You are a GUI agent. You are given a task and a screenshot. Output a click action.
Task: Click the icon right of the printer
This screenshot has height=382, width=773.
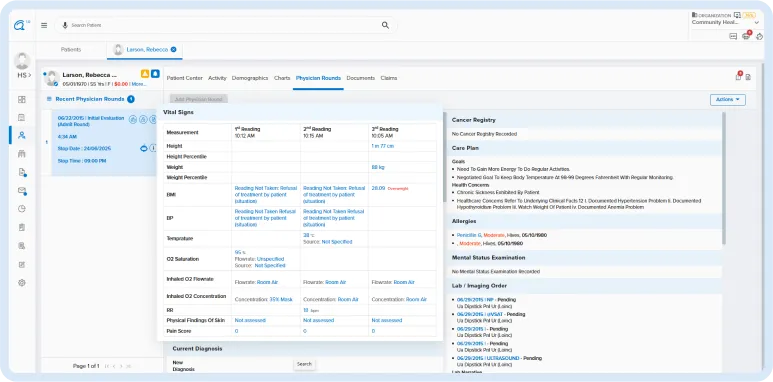[759, 36]
